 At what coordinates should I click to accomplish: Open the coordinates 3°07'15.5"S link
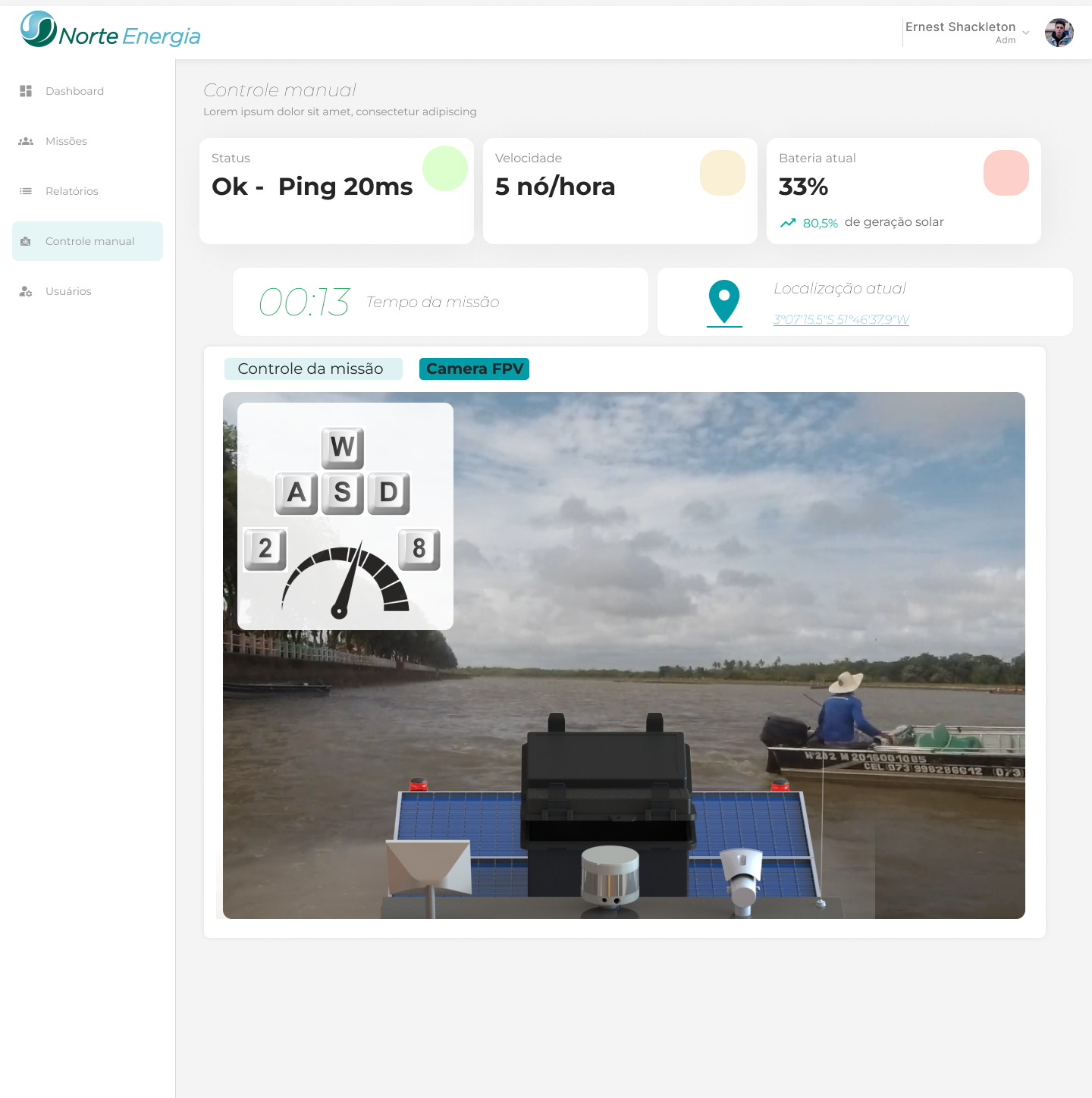[841, 319]
